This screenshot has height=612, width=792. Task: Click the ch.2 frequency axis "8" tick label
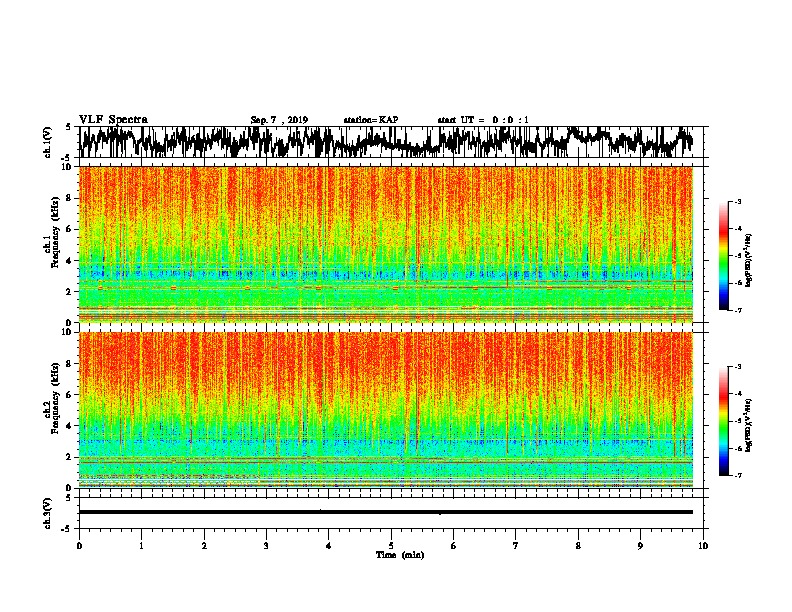click(71, 364)
